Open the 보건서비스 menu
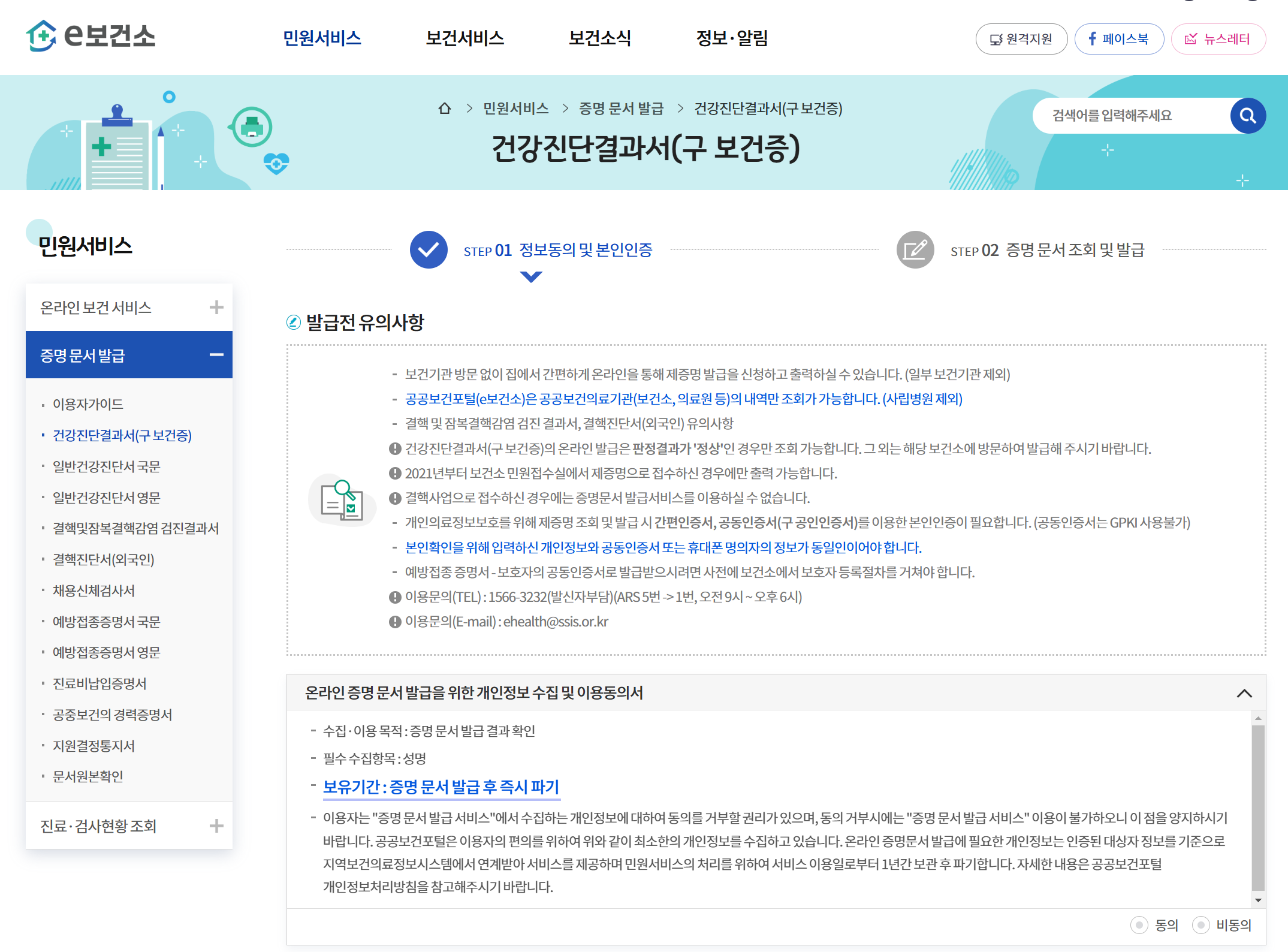Screen dimensions: 1288x952 (465, 38)
